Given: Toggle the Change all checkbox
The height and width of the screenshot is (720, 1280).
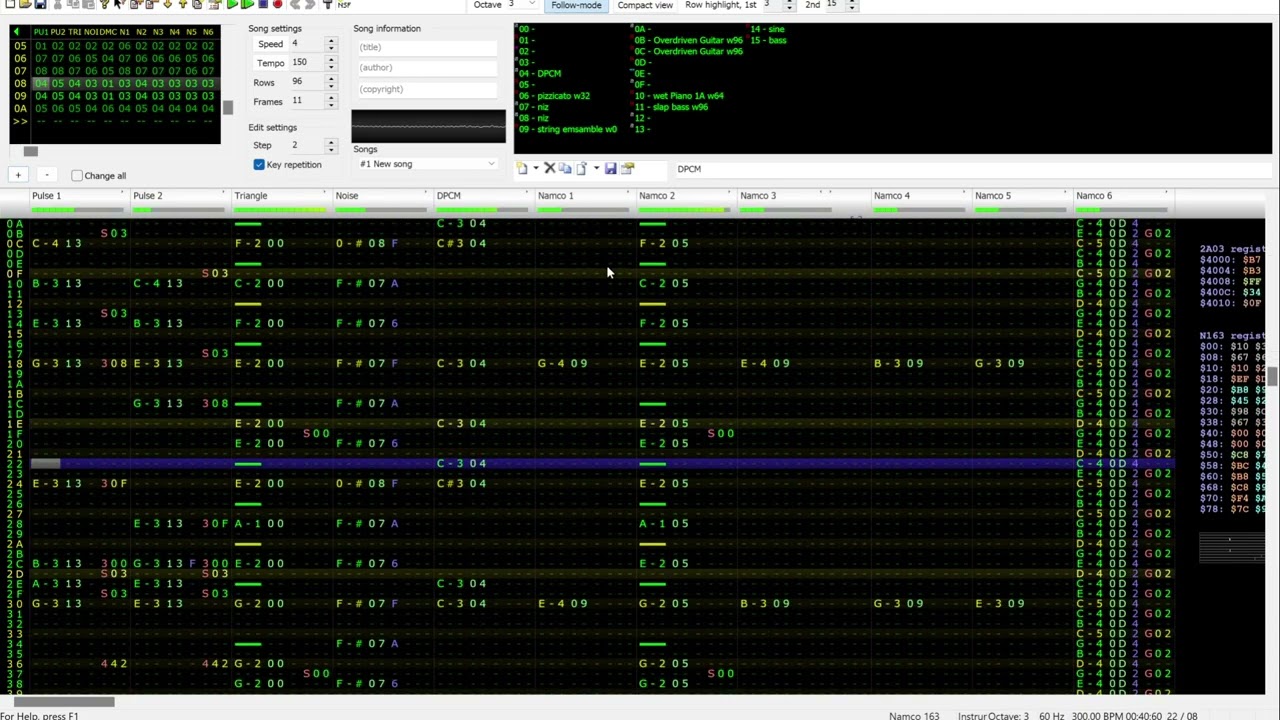Looking at the screenshot, I should (77, 176).
